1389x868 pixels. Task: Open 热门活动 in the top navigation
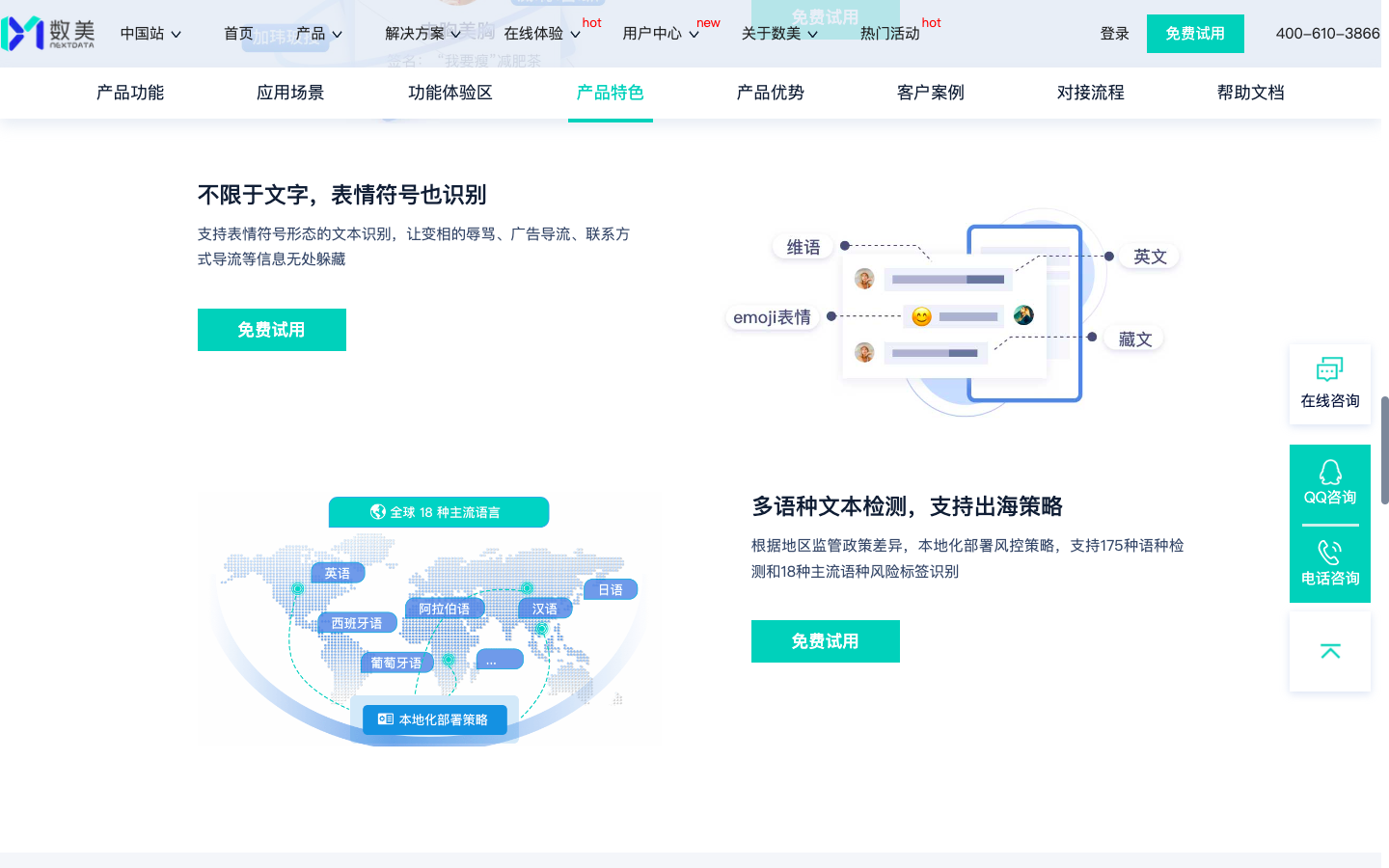(889, 34)
